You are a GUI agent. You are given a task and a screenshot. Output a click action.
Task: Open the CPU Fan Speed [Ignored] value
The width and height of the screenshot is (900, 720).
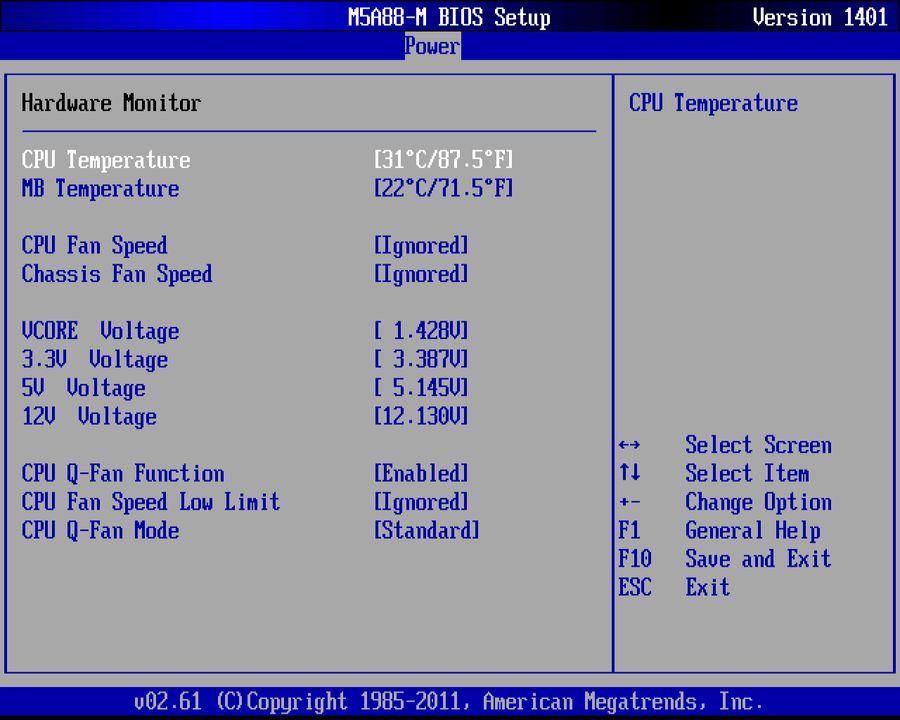[x=421, y=246]
